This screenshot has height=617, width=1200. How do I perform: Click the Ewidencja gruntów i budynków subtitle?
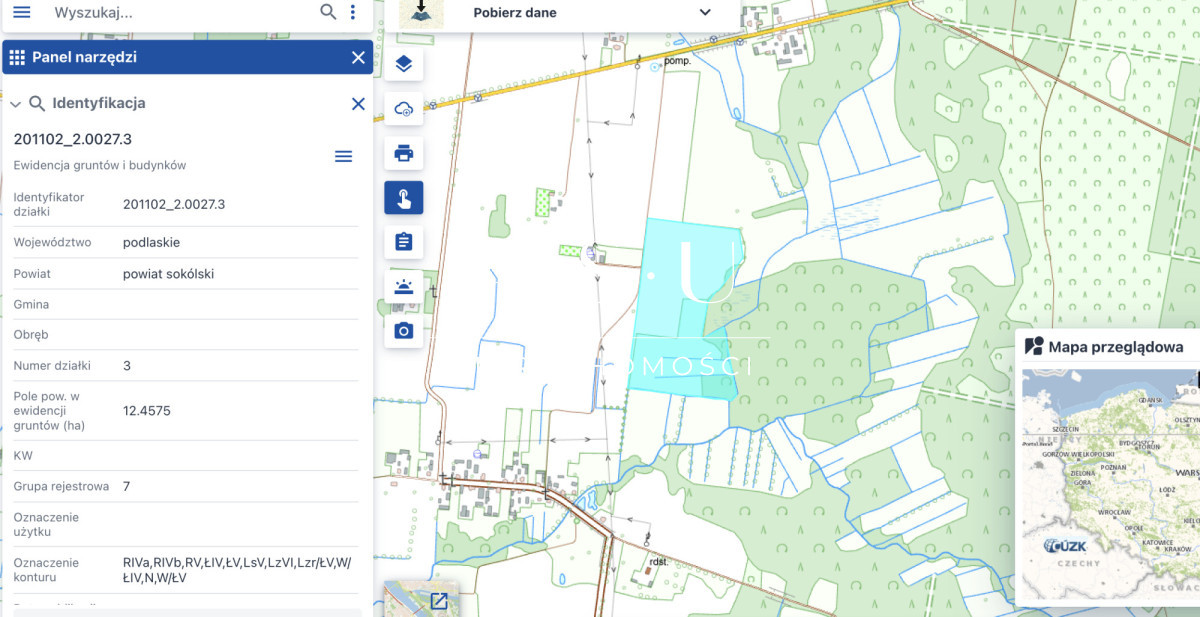[100, 165]
